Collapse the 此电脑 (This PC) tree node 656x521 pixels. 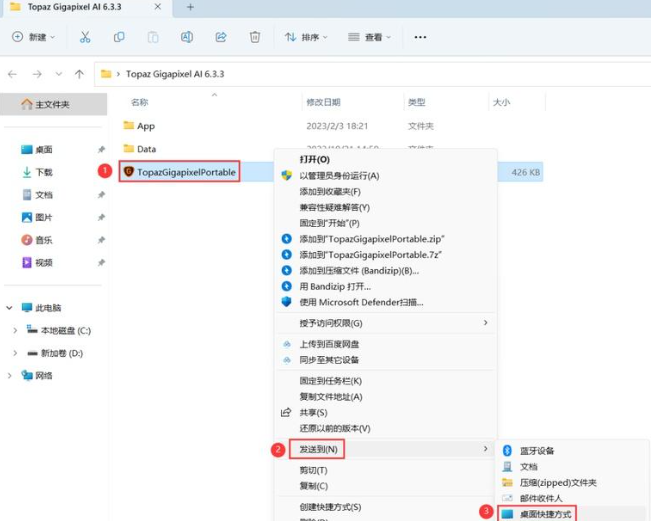tap(9, 308)
